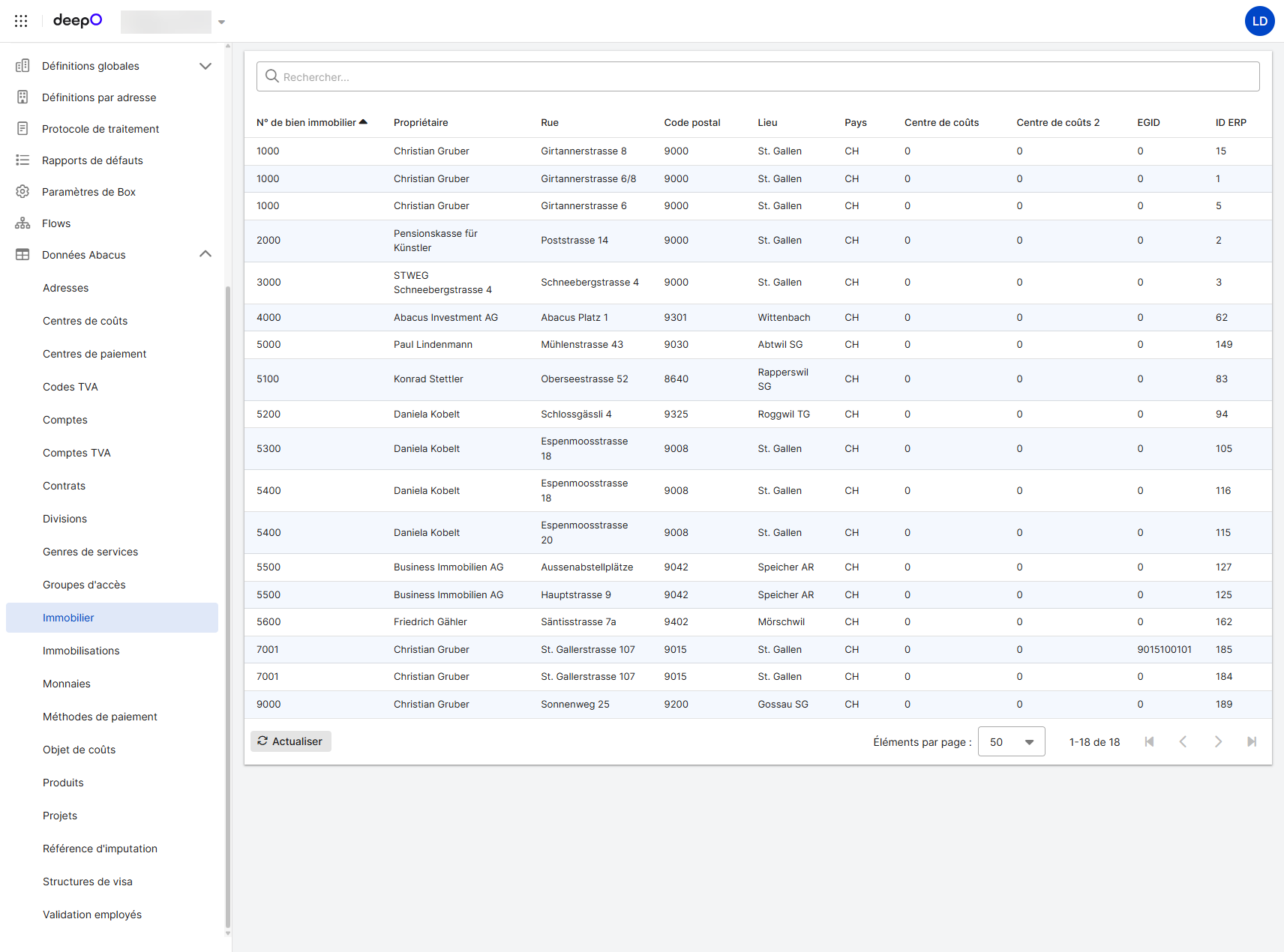Viewport: 1284px width, 952px height.
Task: Click the Protocole de traitement document icon
Action: click(x=22, y=129)
